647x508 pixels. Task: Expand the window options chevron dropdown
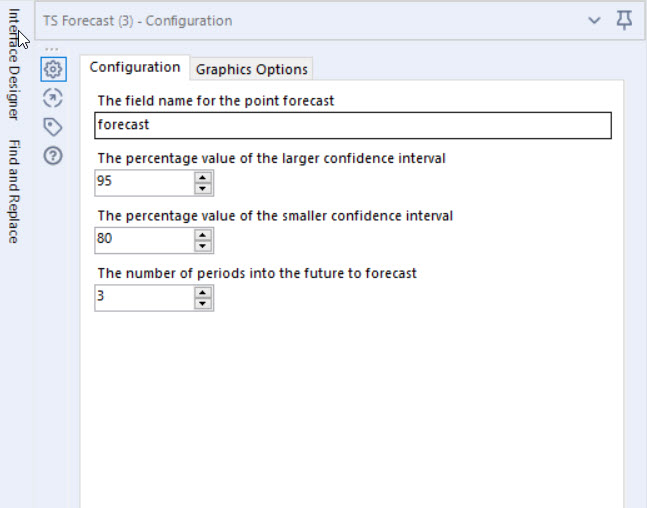click(x=594, y=20)
